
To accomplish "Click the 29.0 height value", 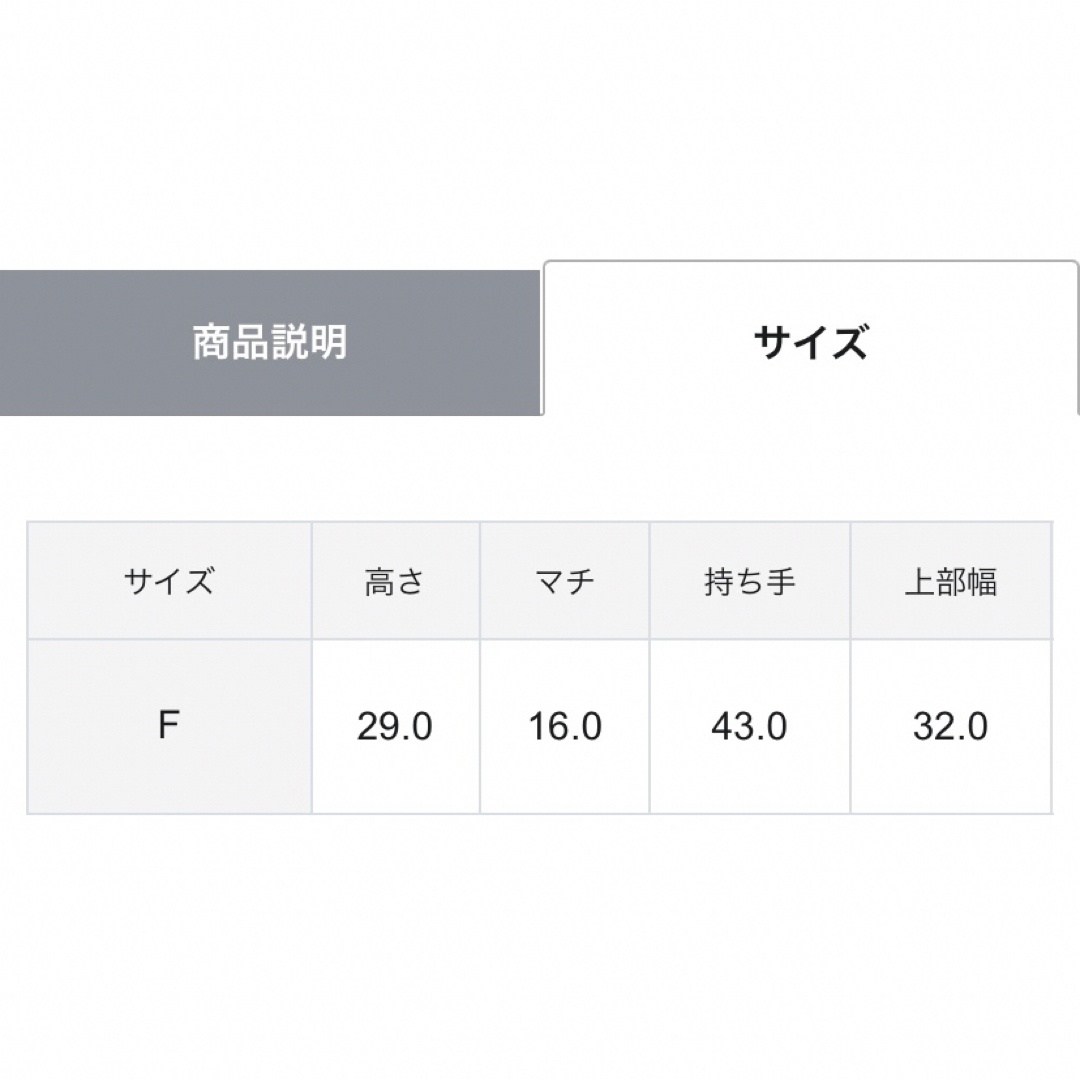I will [x=395, y=727].
